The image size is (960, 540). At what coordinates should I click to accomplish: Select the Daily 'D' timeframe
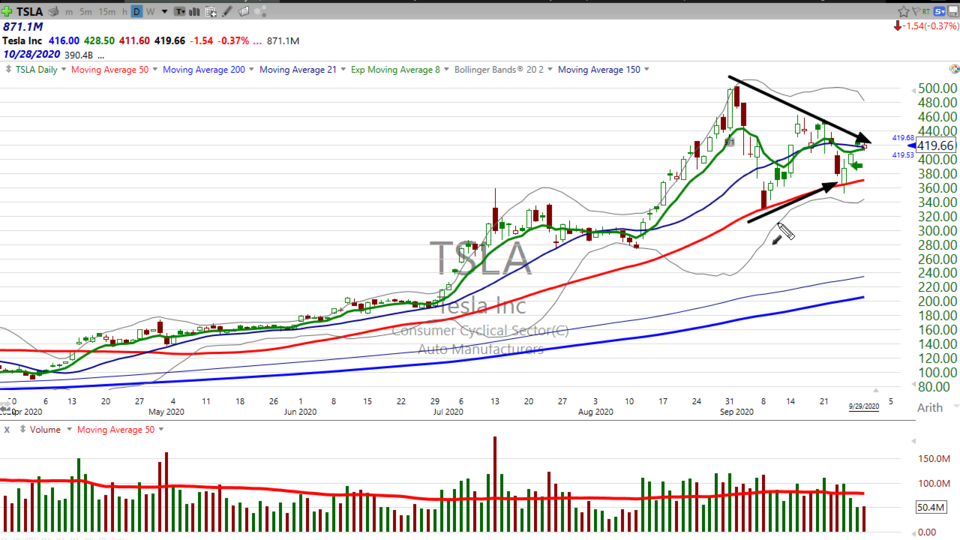(x=137, y=12)
